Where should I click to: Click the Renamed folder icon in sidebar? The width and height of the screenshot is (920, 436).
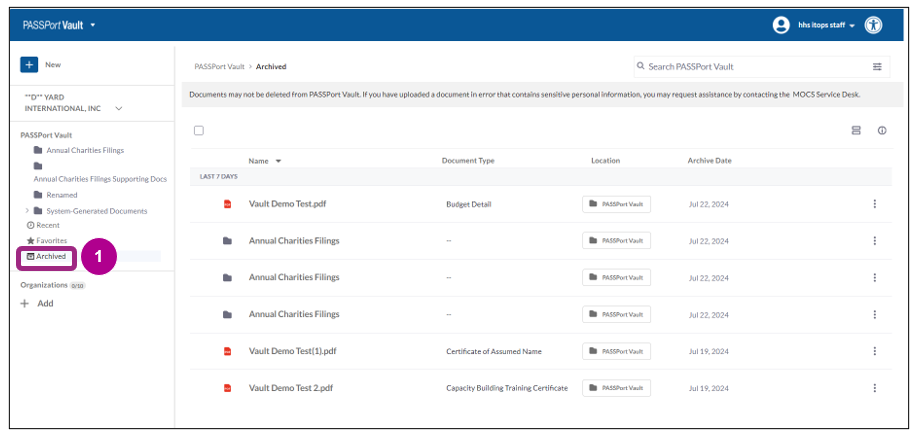click(x=38, y=195)
